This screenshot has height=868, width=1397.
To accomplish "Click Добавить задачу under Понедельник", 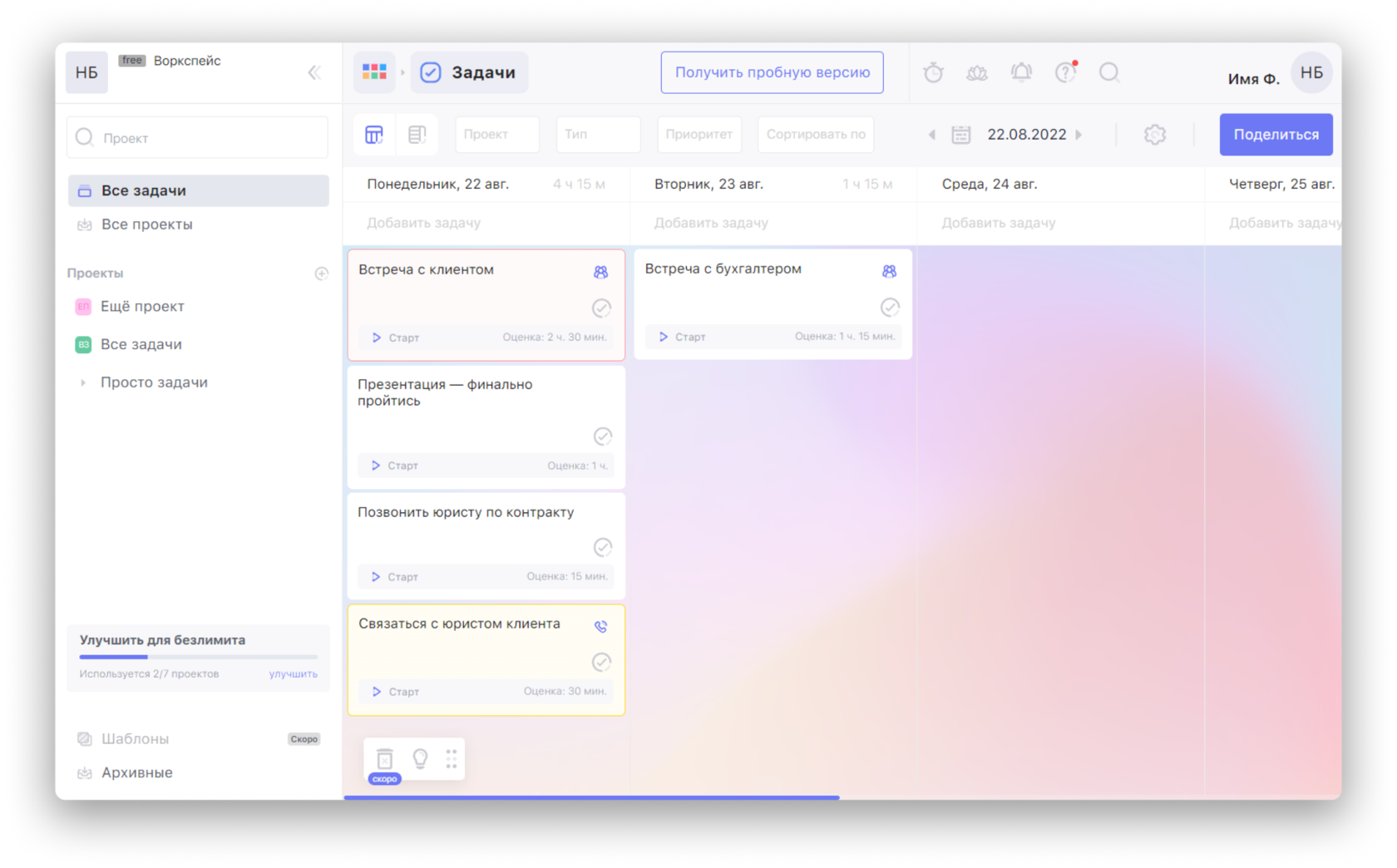I will [423, 223].
